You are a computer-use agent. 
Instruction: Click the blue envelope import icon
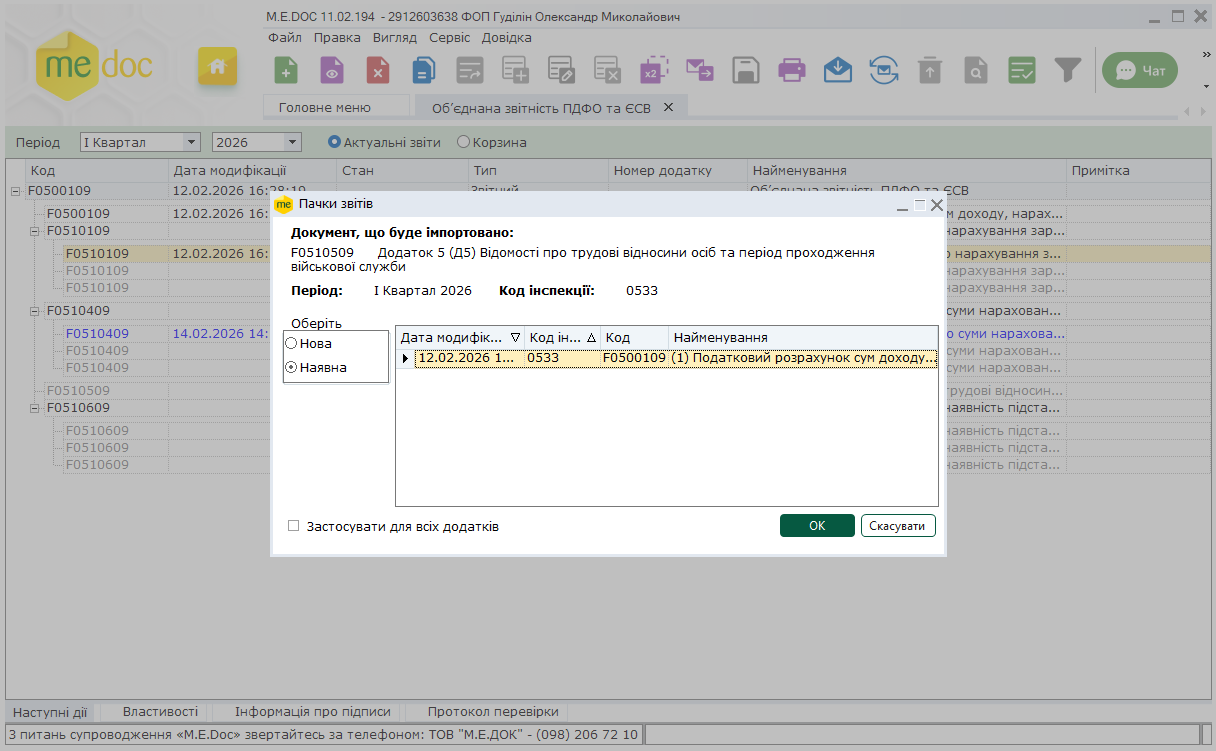(837, 70)
